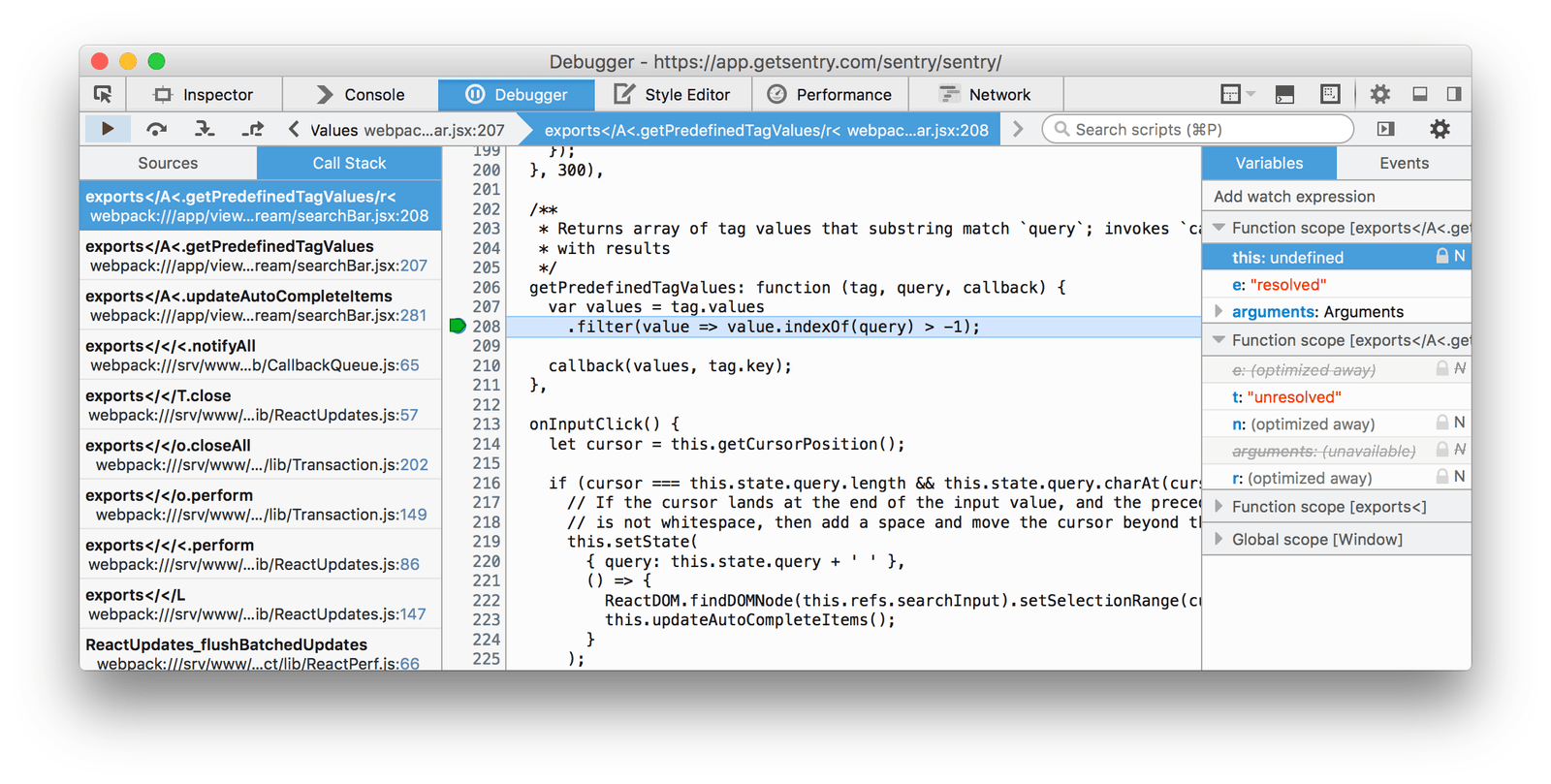Click lock icon beside n: (optimized away)
The height and width of the screenshot is (784, 1551).
point(1442,423)
